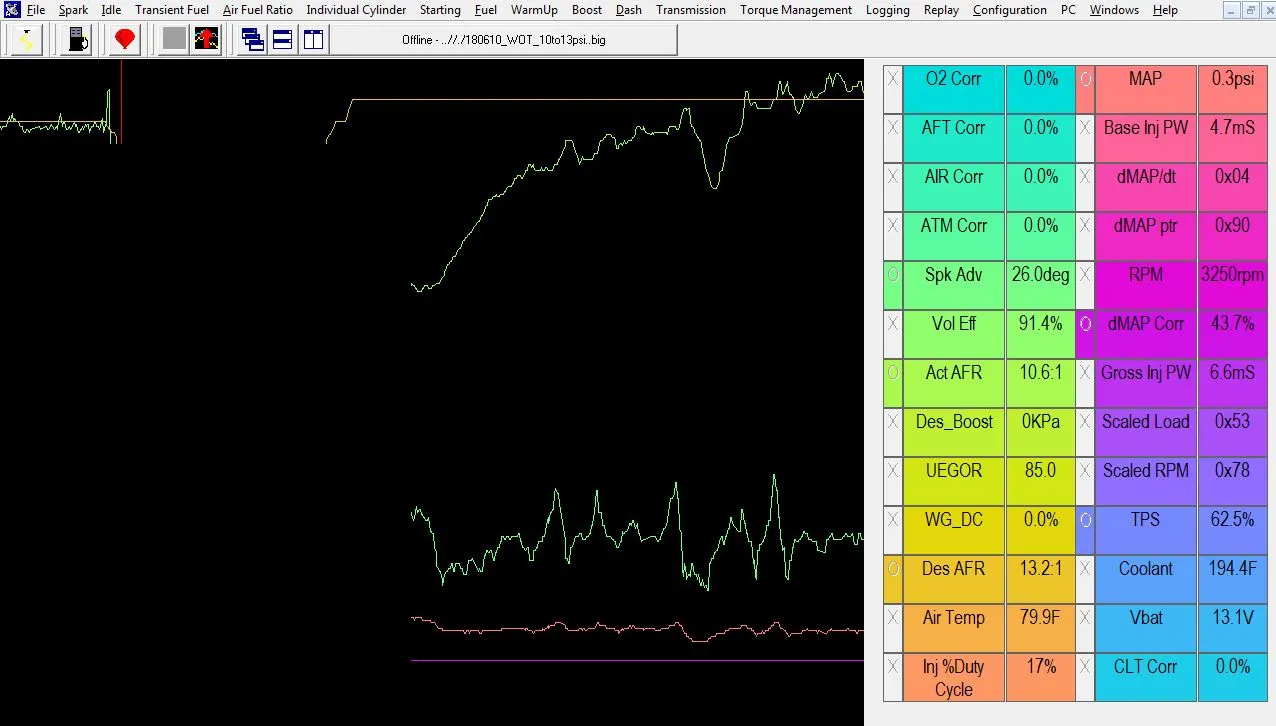Click the fuel pump toolbar icon
Viewport: 1276px width, 726px height.
pyautogui.click(x=76, y=40)
